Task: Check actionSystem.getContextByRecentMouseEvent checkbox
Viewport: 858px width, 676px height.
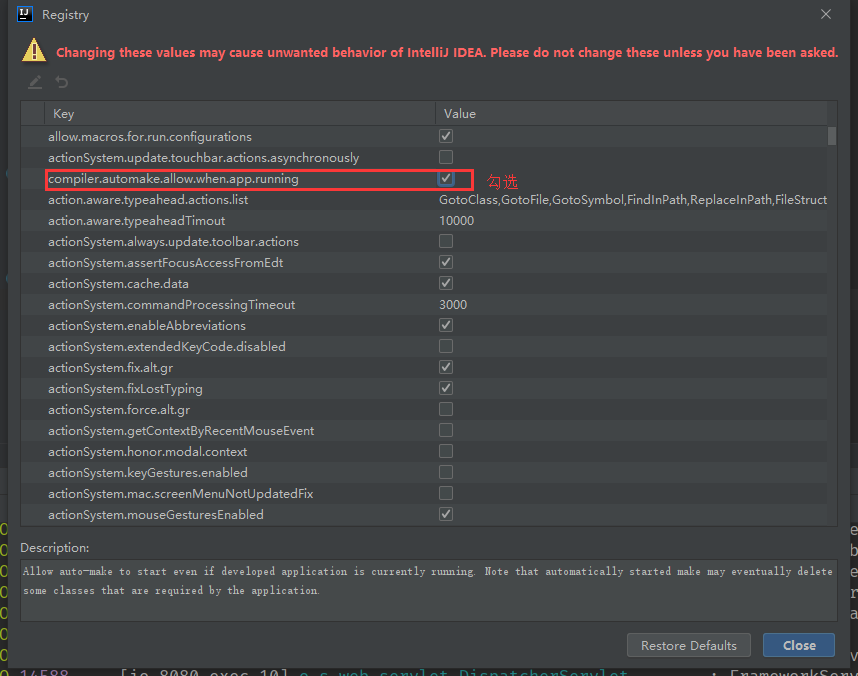Action: 446,430
